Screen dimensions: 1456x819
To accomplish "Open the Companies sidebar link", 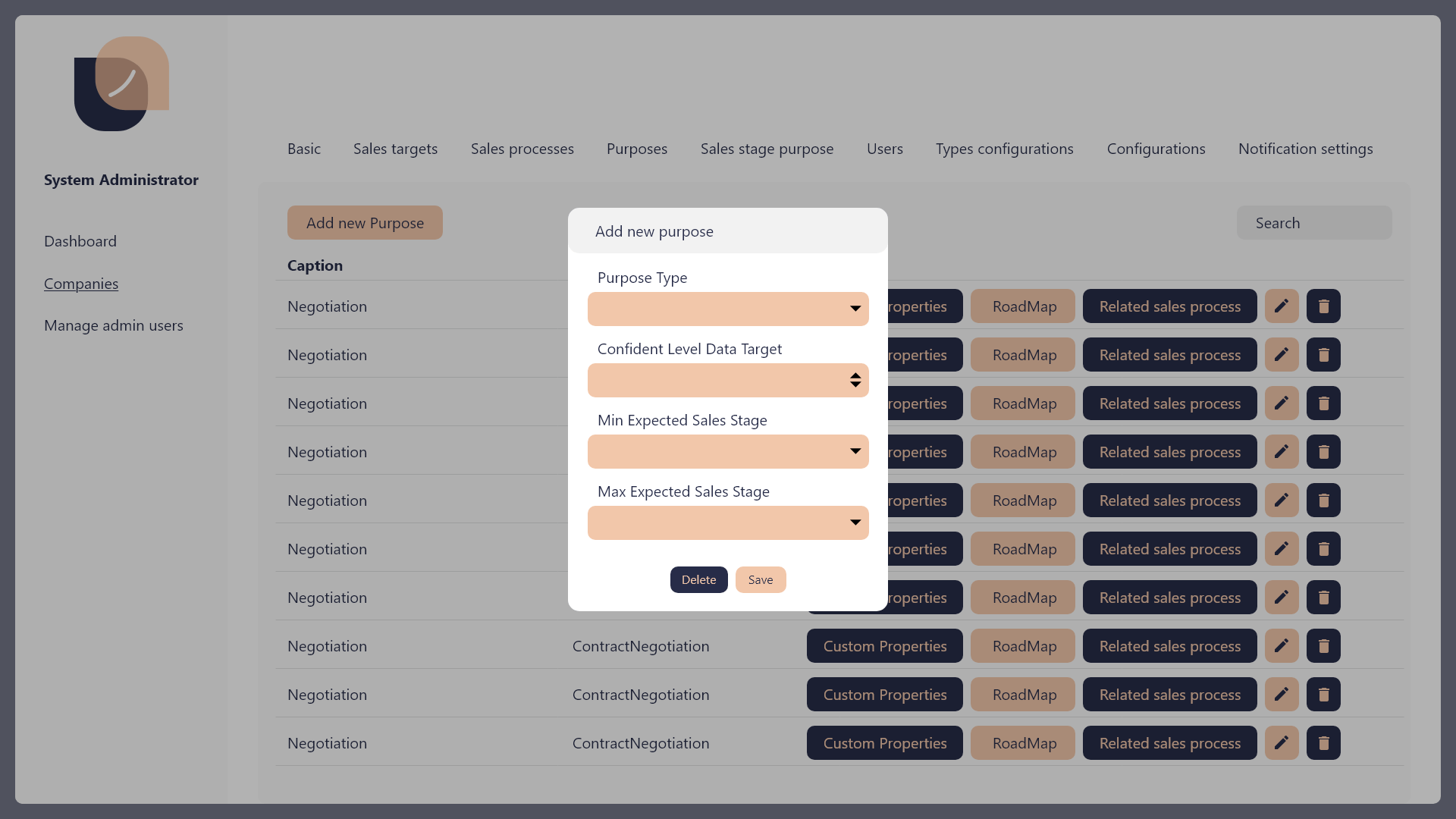I will pos(81,284).
